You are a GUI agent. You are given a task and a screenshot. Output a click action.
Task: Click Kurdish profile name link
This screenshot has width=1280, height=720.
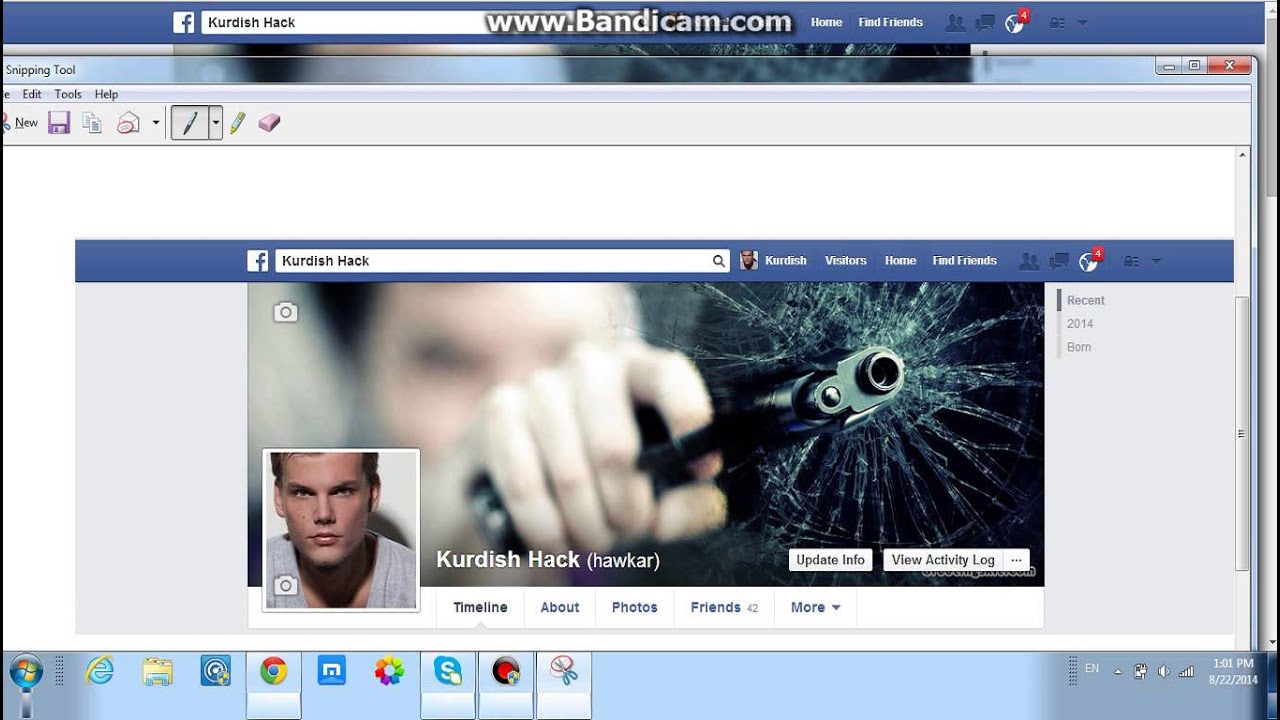tap(785, 261)
